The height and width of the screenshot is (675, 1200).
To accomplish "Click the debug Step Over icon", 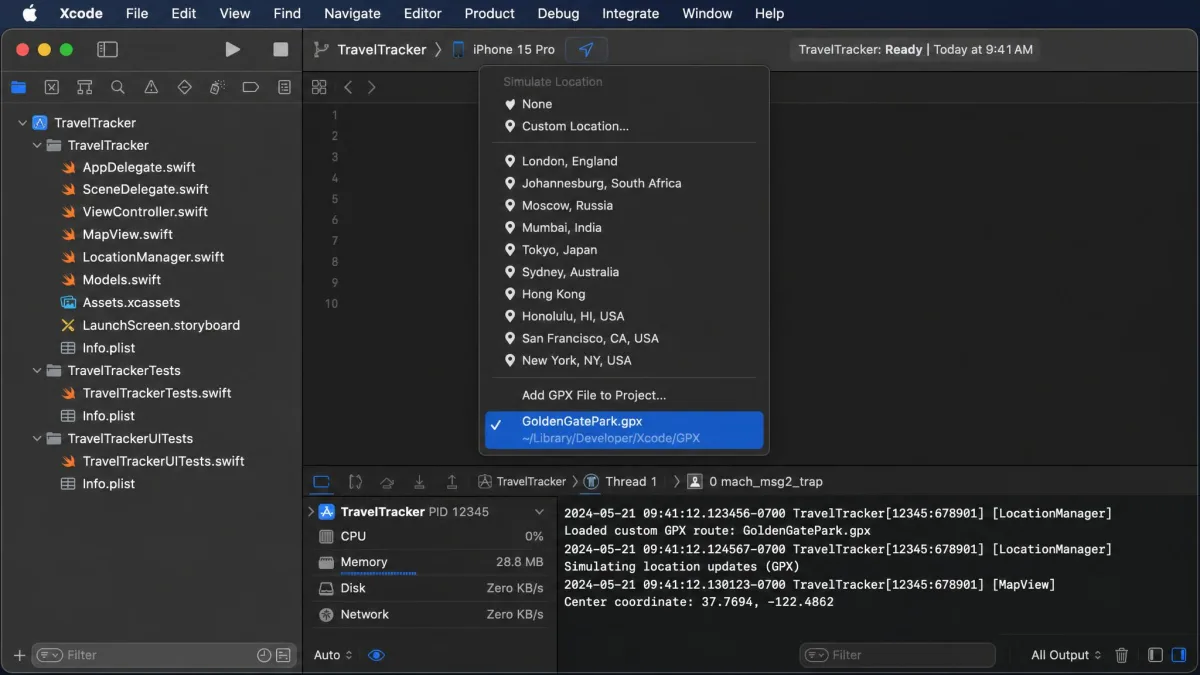I will [388, 482].
